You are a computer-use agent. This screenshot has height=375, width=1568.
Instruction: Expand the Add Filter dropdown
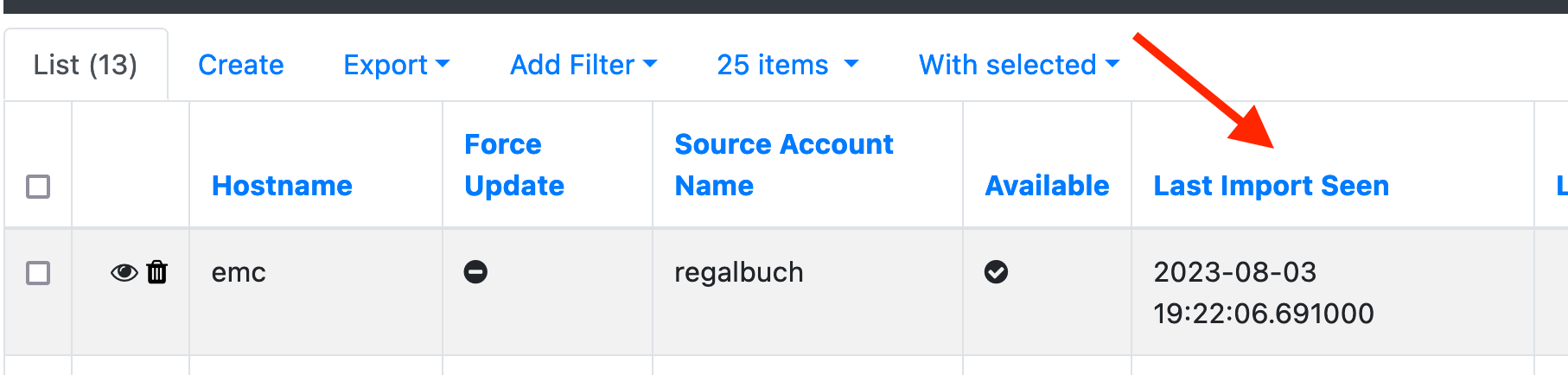click(583, 65)
